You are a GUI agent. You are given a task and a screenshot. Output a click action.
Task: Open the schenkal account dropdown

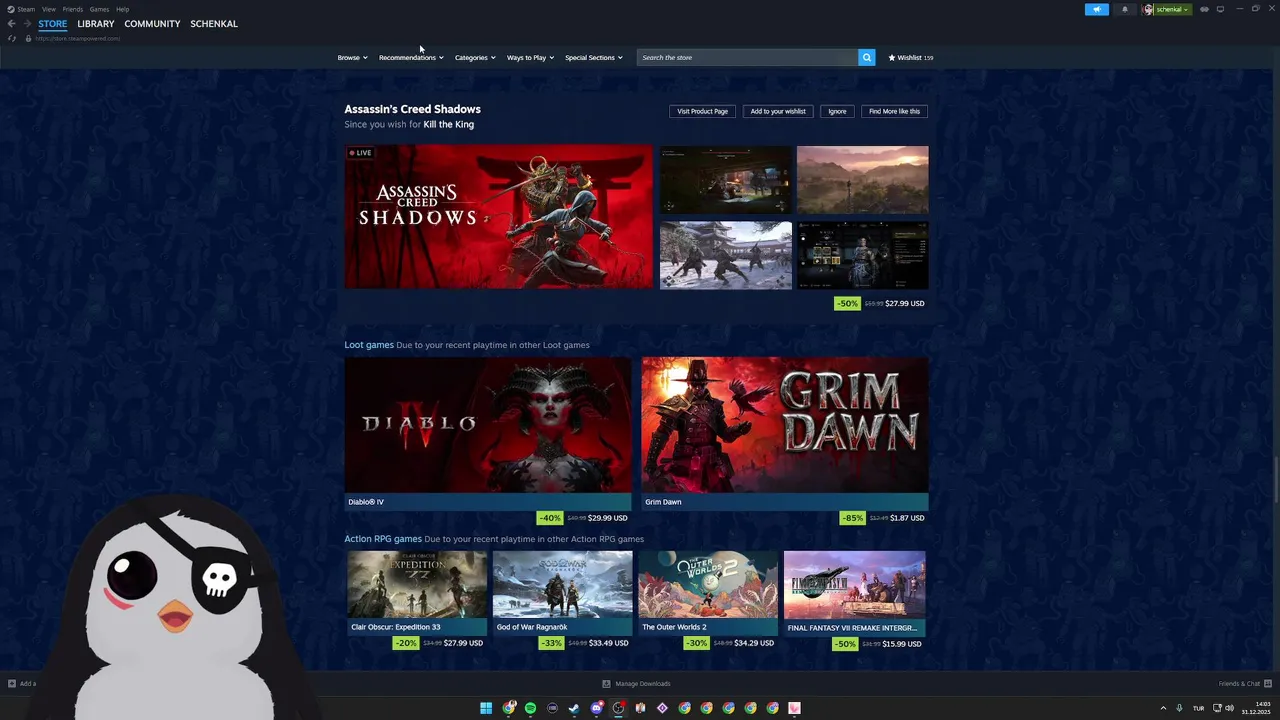1168,9
